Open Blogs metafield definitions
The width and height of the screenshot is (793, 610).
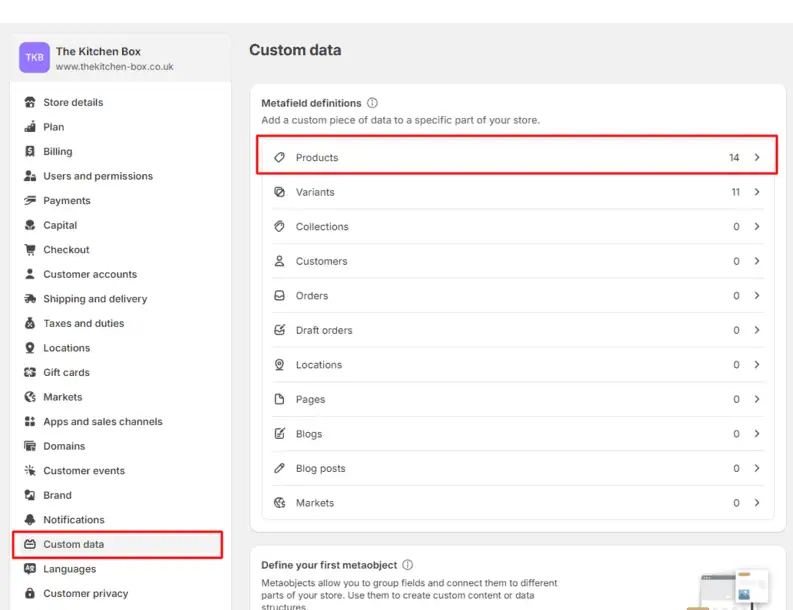[x=518, y=433]
